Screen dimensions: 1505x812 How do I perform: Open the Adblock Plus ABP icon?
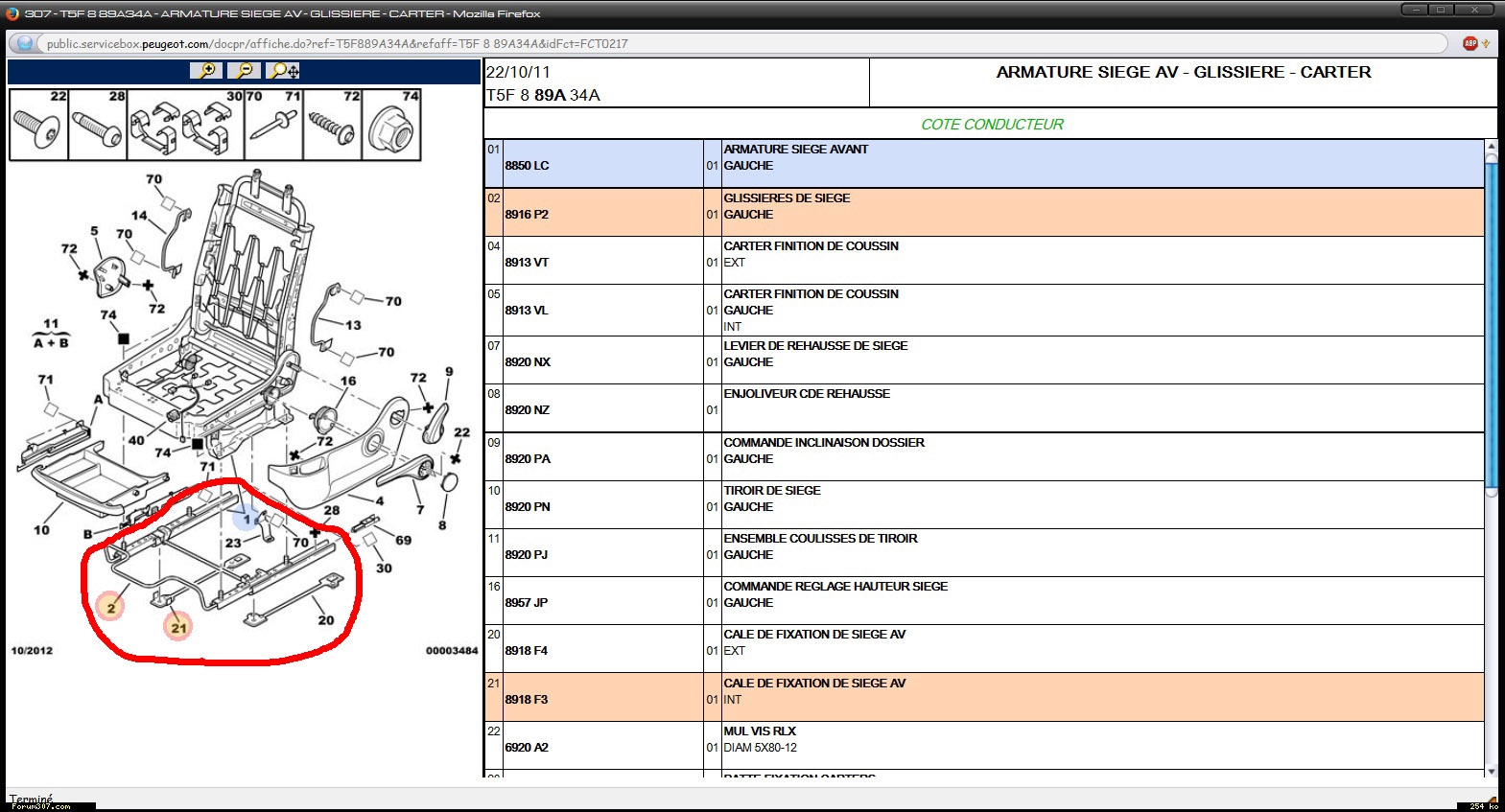tap(1470, 43)
